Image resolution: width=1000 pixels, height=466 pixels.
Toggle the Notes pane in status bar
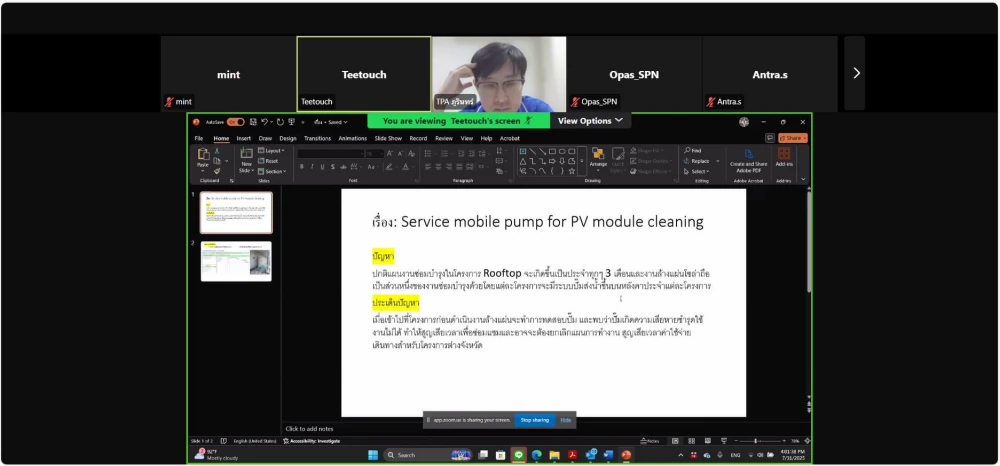[652, 441]
